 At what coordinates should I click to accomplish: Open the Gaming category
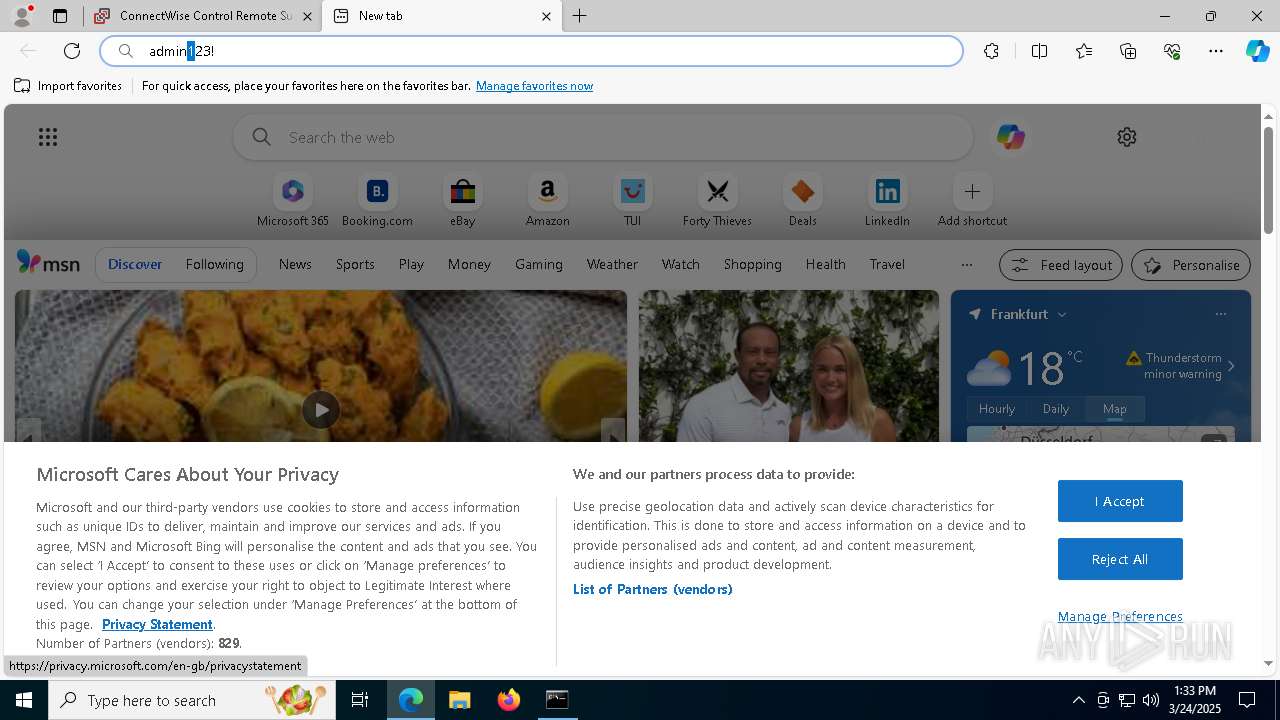pos(539,264)
